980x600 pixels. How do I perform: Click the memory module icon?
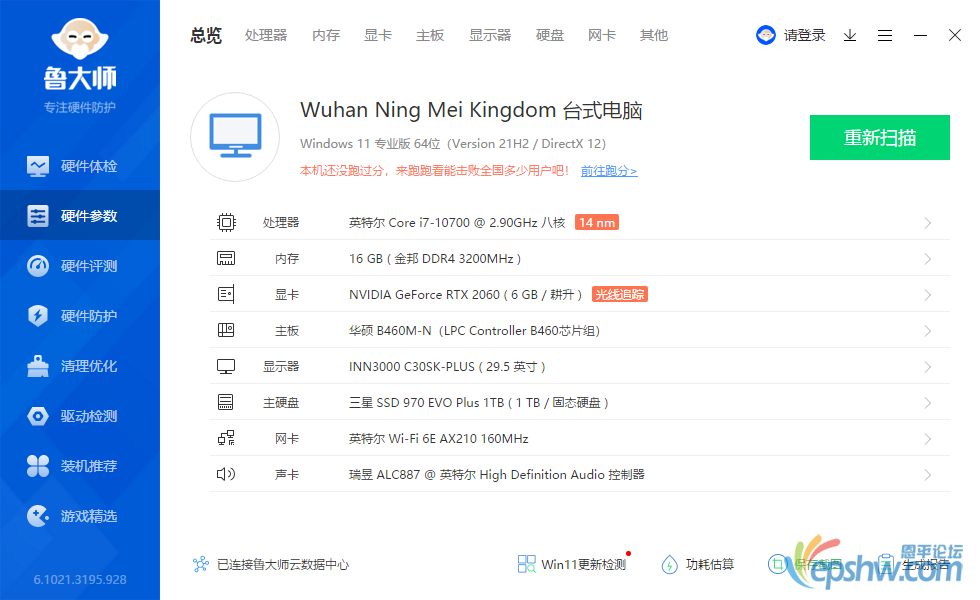(226, 258)
